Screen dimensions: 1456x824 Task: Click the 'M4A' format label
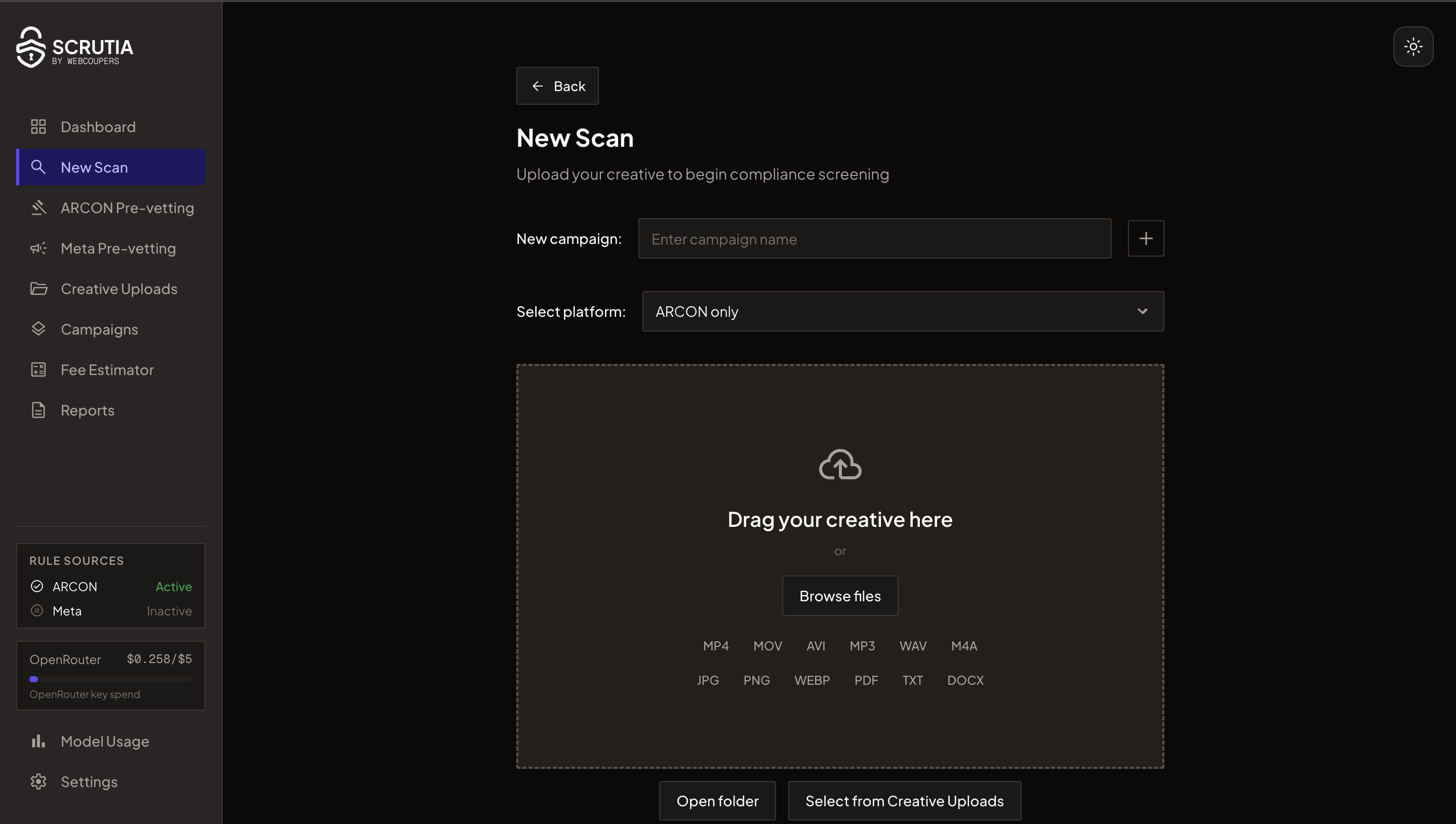(964, 646)
